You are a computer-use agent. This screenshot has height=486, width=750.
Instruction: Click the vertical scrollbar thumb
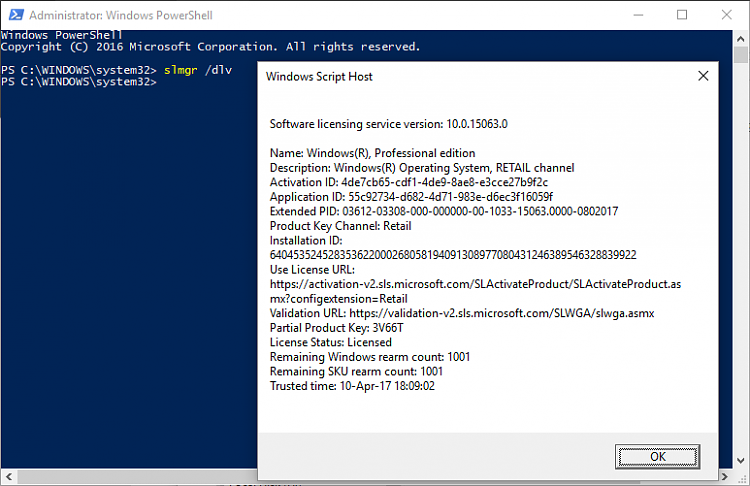(740, 55)
